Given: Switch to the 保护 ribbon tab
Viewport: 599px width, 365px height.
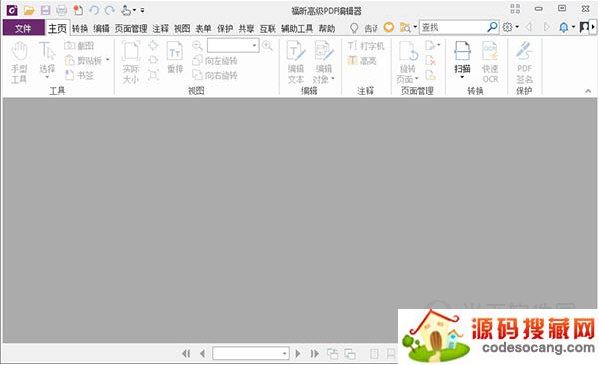Looking at the screenshot, I should (x=225, y=28).
